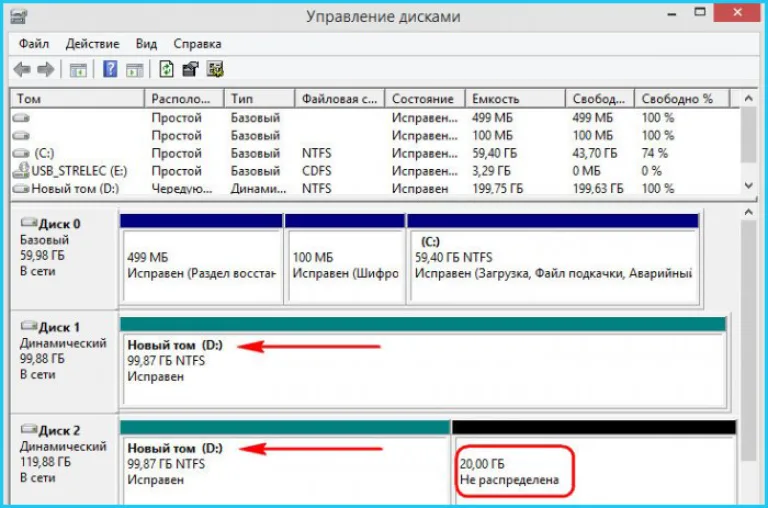The width and height of the screenshot is (768, 508).
Task: Sort by the Свободно % column header
Action: (682, 98)
